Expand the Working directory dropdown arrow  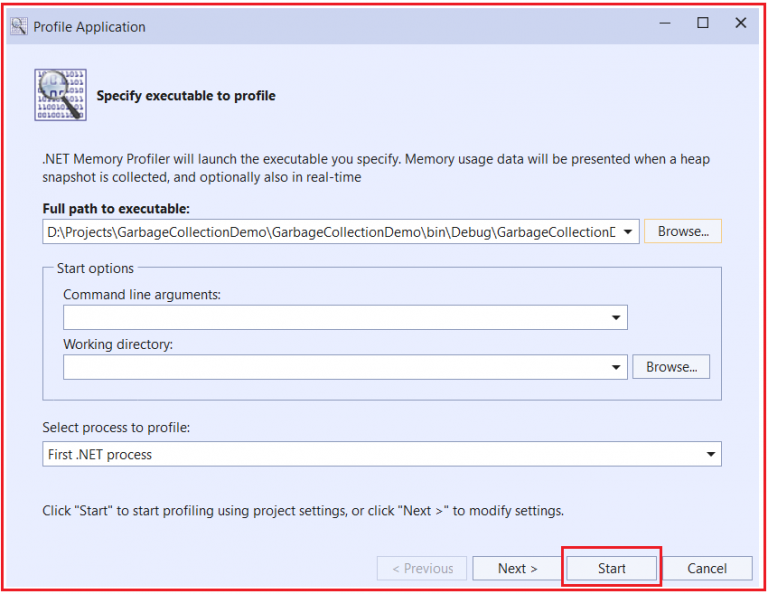click(616, 367)
